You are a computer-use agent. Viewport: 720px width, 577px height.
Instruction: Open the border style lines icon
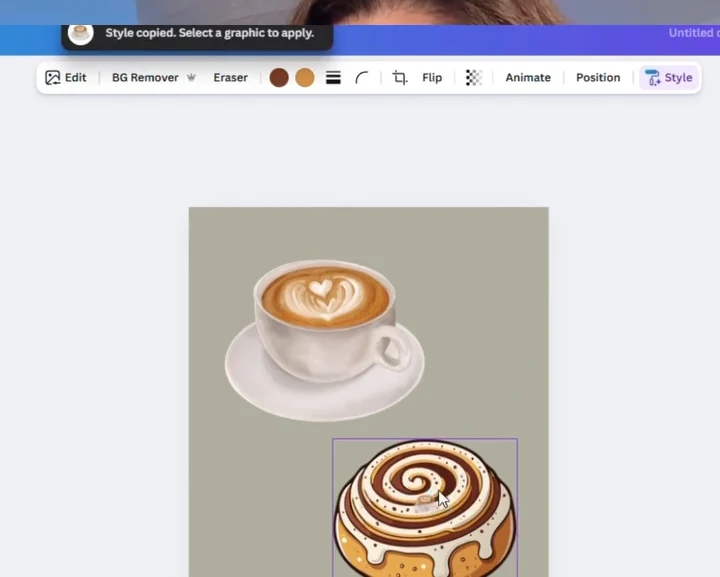click(333, 78)
